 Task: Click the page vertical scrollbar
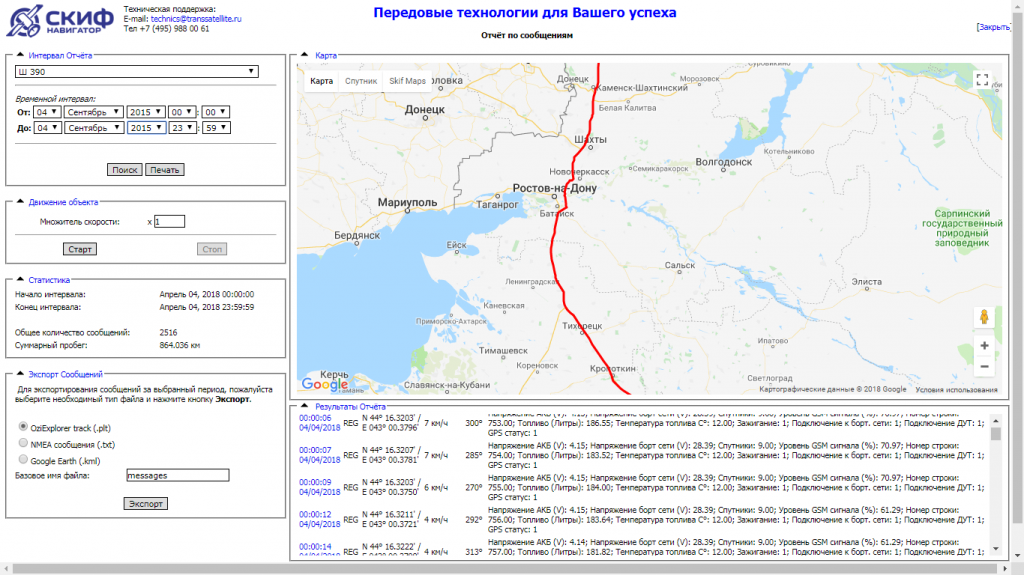(1017, 268)
